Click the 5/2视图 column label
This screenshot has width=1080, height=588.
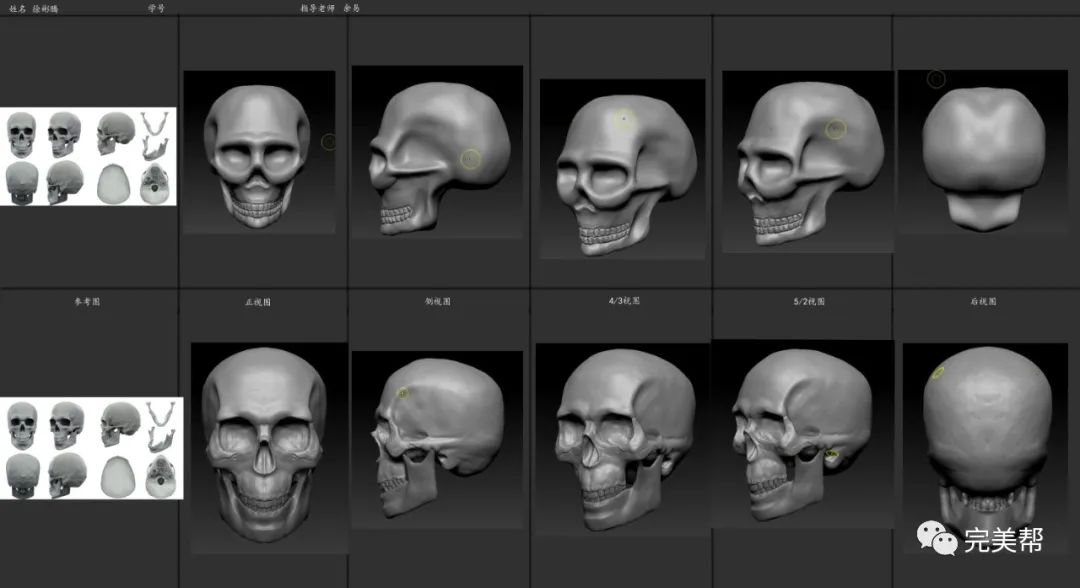pyautogui.click(x=809, y=301)
